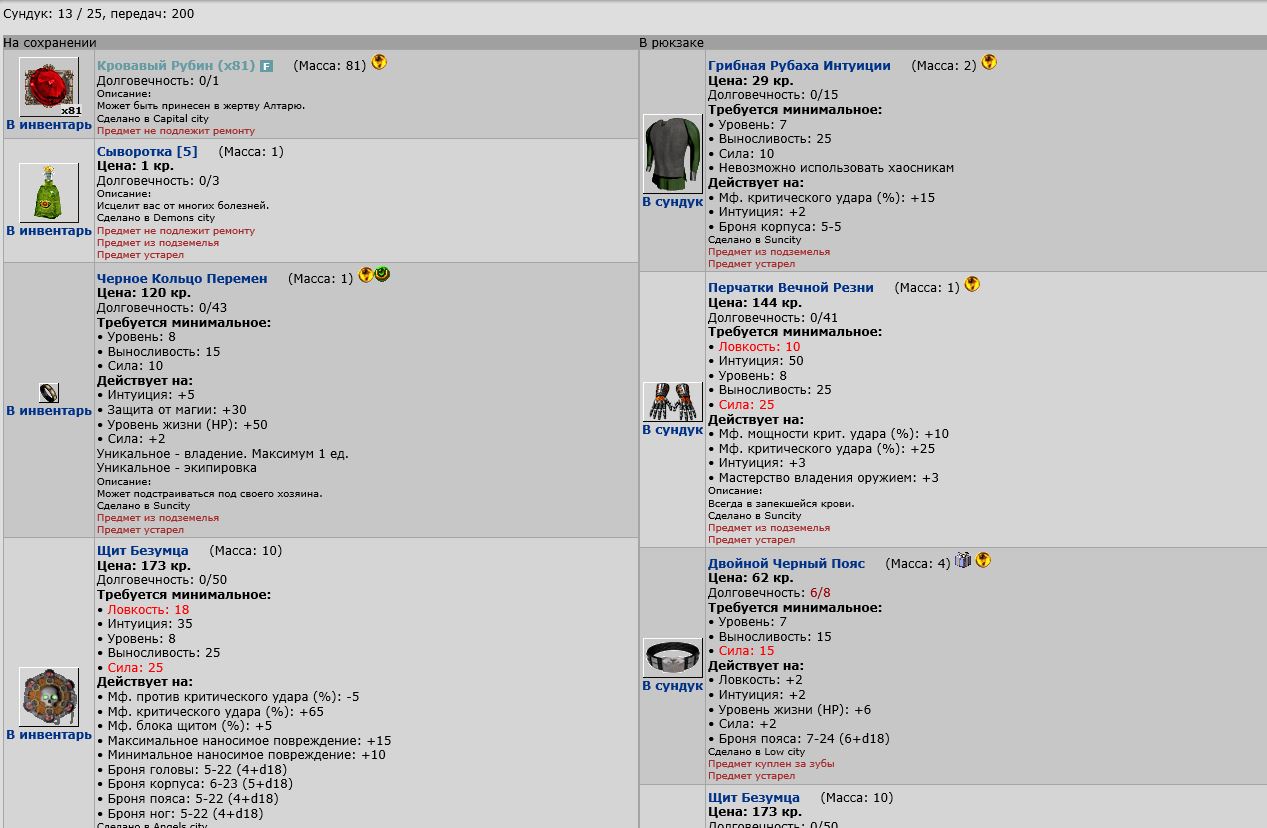The height and width of the screenshot is (828, 1267).
Task: Click Может быть принесен в жертву Алтарю text
Action: (x=201, y=106)
